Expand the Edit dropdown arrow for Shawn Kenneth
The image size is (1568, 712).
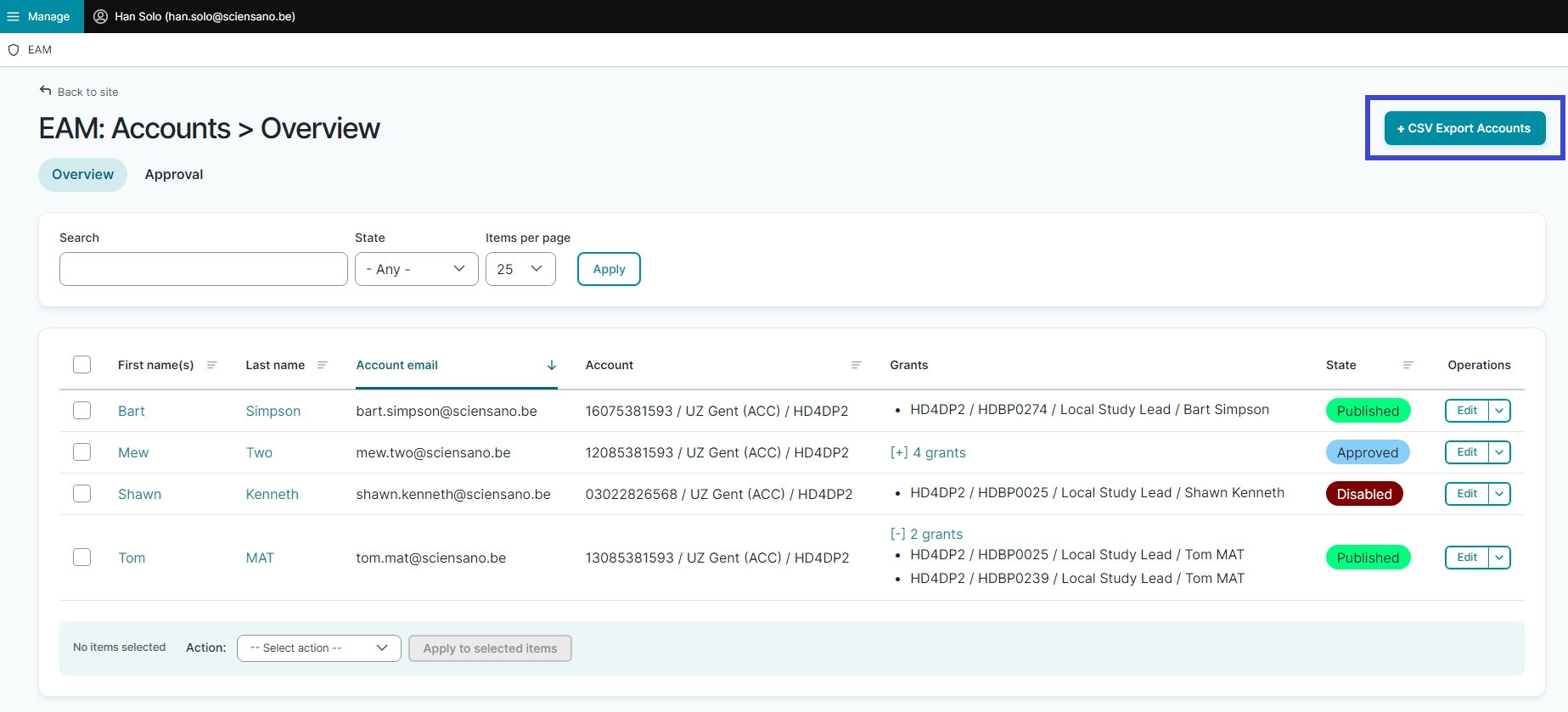1499,494
